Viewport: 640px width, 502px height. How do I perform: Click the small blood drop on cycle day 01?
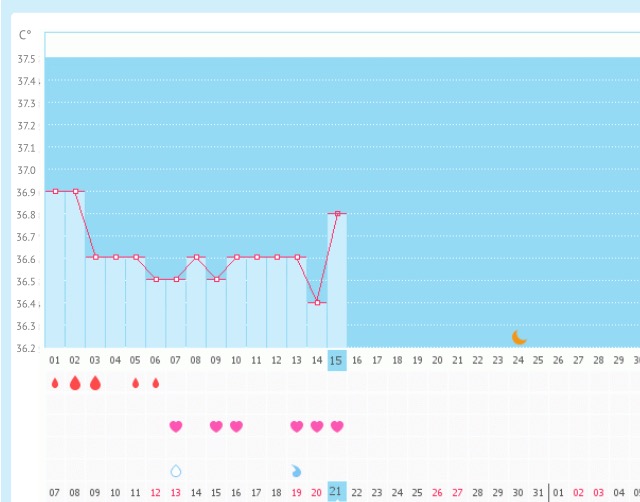pyautogui.click(x=55, y=383)
